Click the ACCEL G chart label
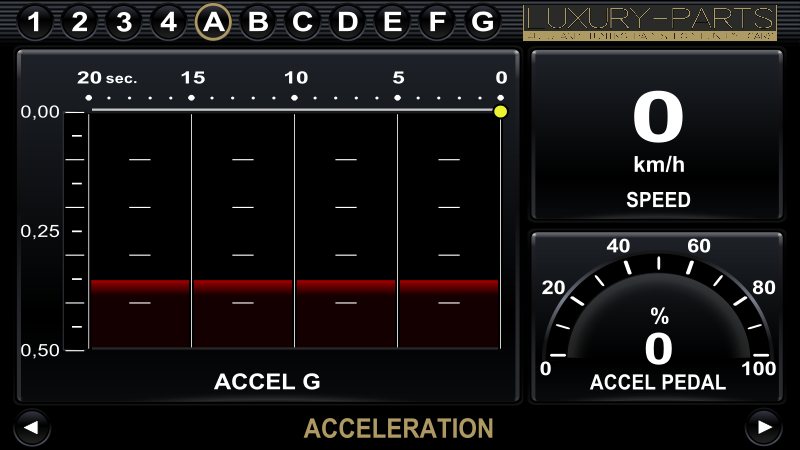This screenshot has height=450, width=800. pyautogui.click(x=267, y=382)
